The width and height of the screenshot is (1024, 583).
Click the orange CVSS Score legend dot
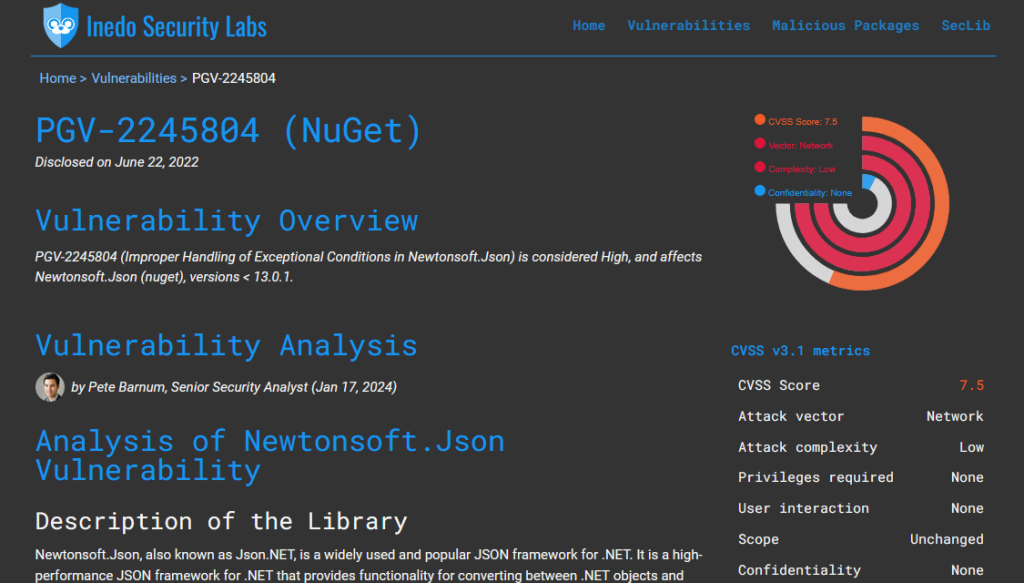(760, 121)
